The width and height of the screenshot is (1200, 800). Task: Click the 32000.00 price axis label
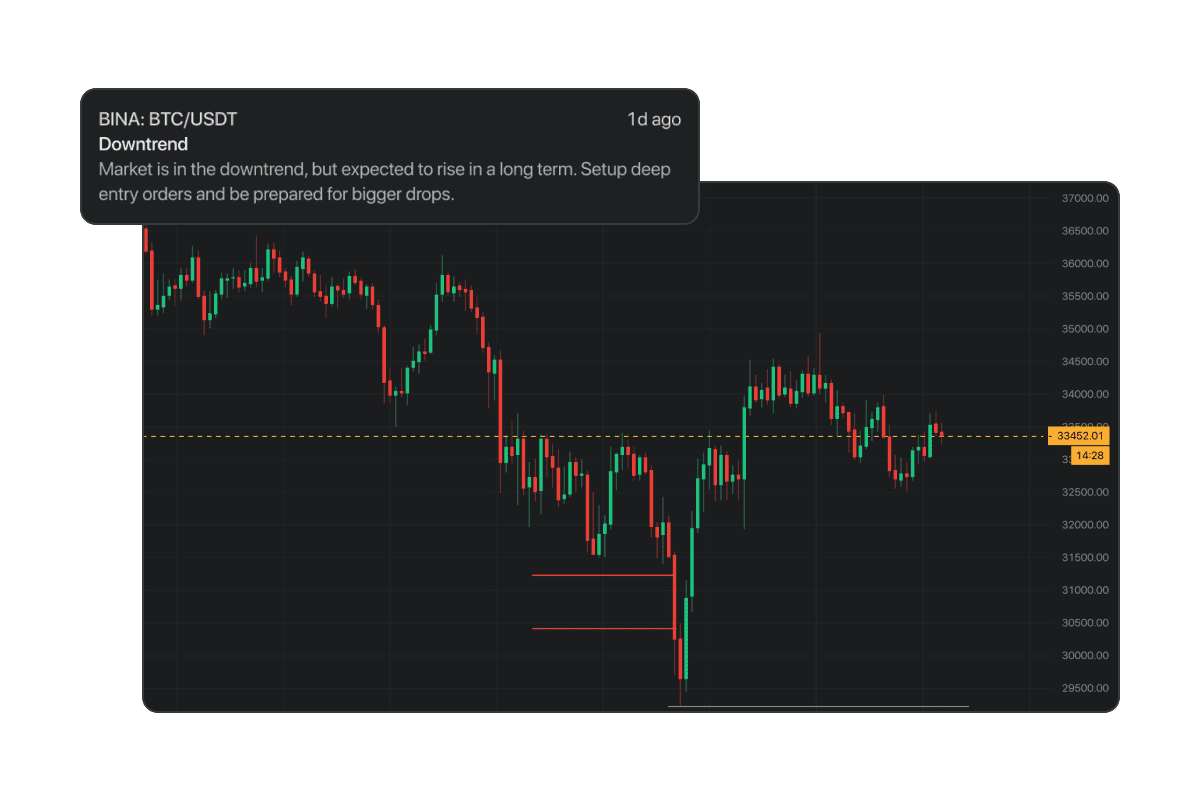tap(1084, 525)
